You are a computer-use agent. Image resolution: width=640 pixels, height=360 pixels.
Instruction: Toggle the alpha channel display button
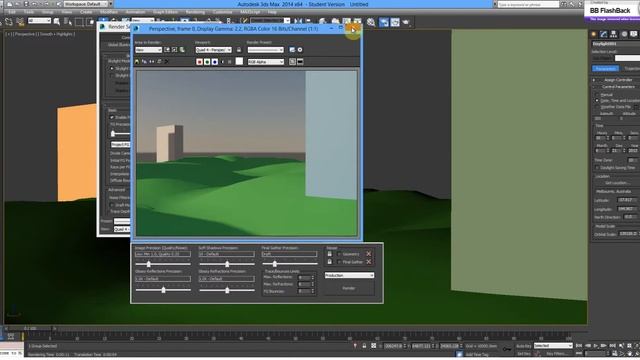click(222, 62)
